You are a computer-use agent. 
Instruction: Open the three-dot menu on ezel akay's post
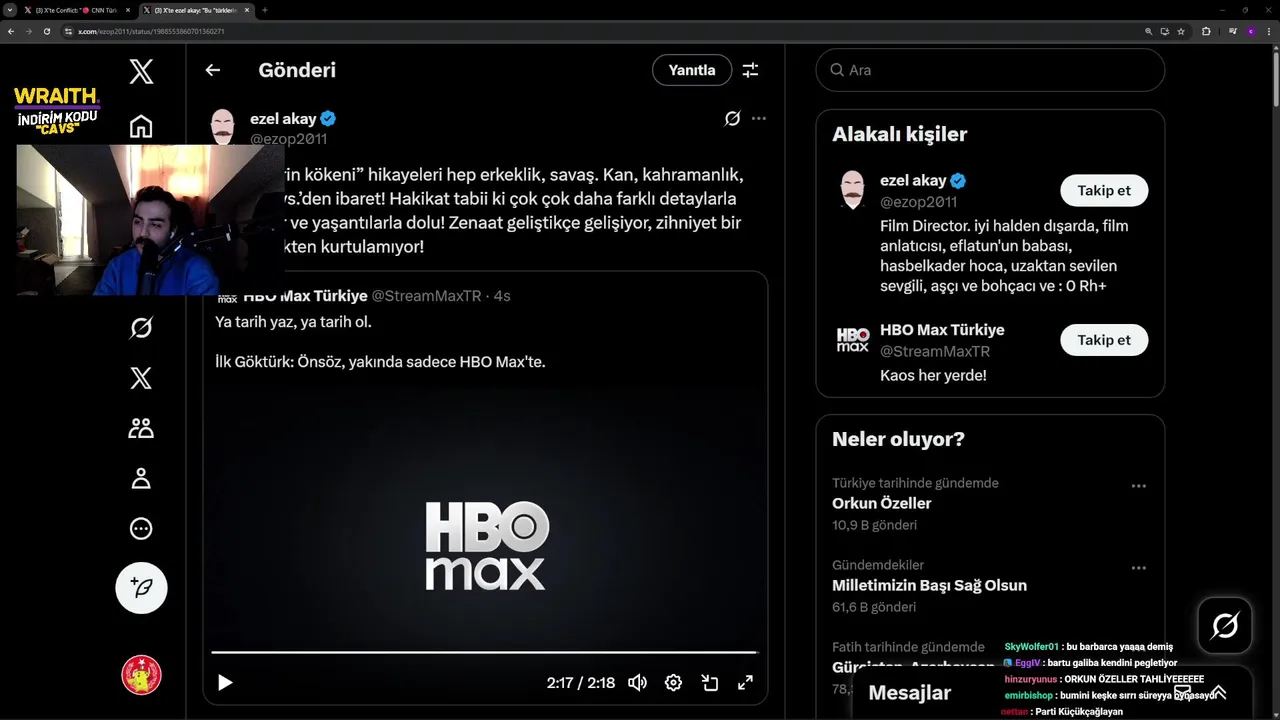[759, 118]
